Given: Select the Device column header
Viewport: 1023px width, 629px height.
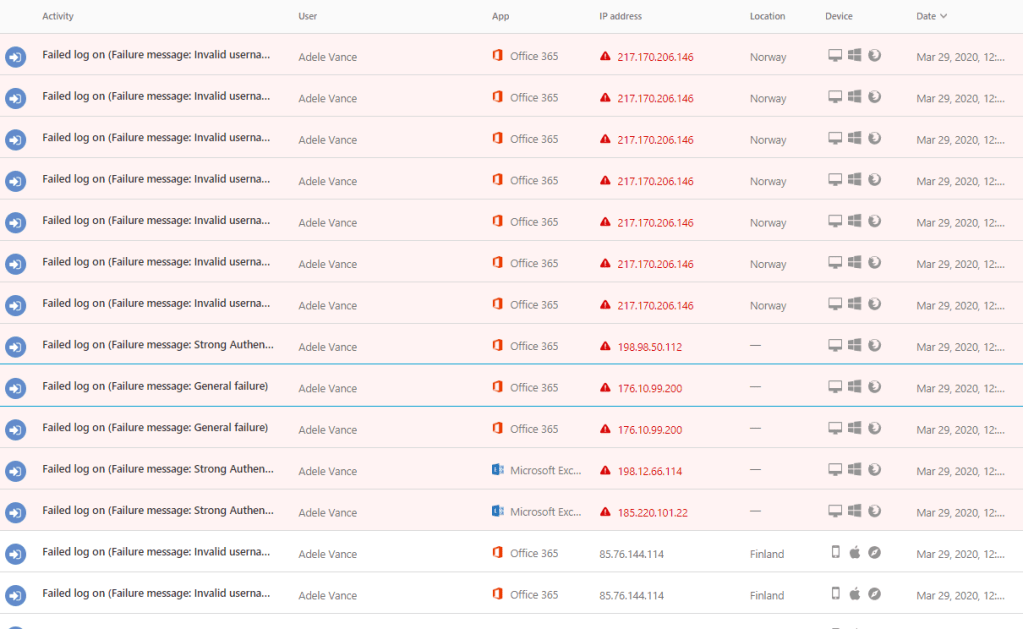Looking at the screenshot, I should 839,16.
